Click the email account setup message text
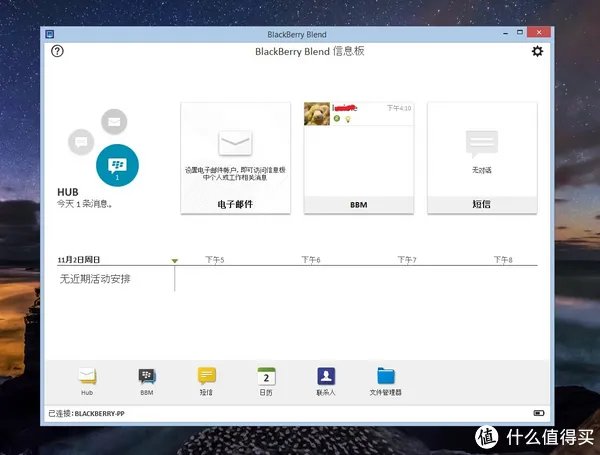Image resolution: width=600 pixels, height=455 pixels. (x=235, y=173)
